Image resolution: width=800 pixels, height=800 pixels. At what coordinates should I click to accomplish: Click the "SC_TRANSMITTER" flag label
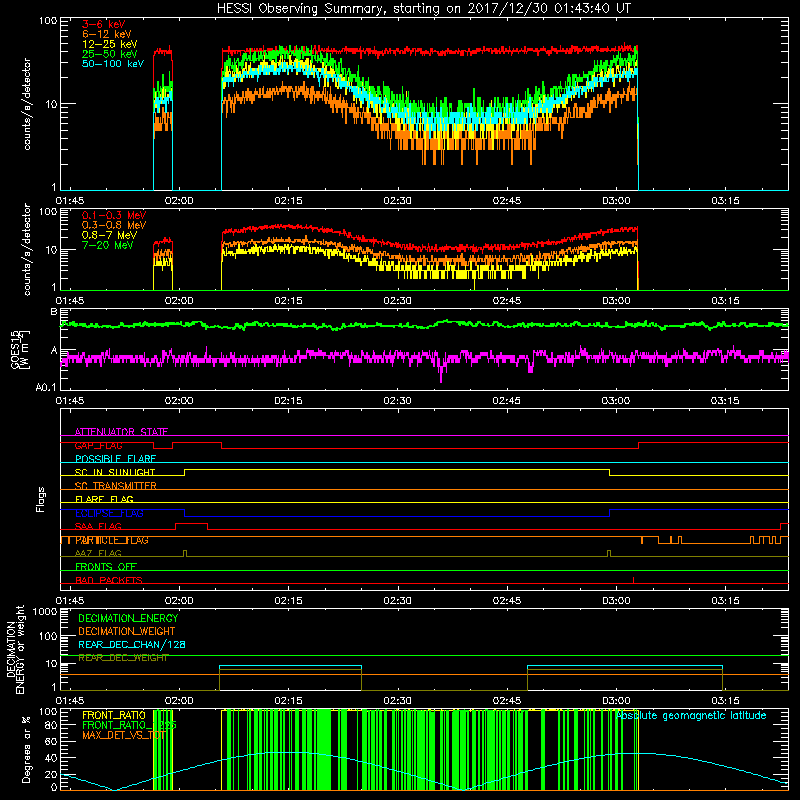[115, 485]
